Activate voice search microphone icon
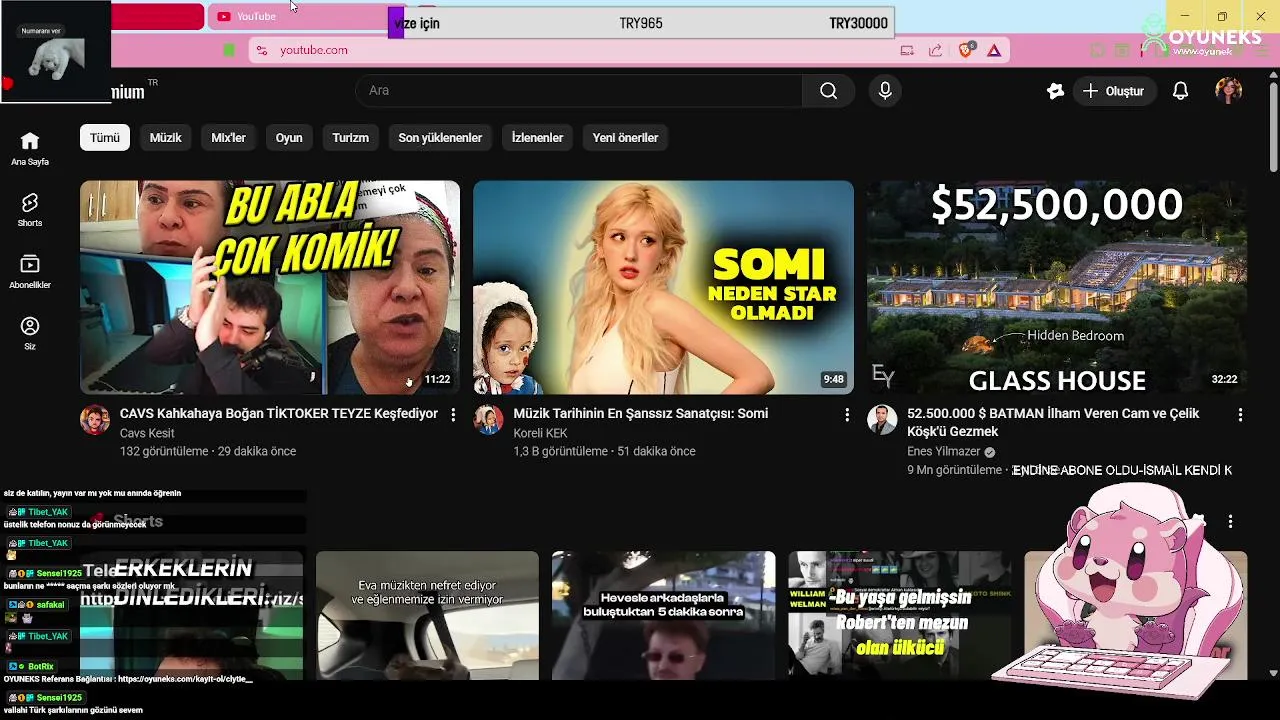Viewport: 1280px width, 720px height. tap(885, 91)
